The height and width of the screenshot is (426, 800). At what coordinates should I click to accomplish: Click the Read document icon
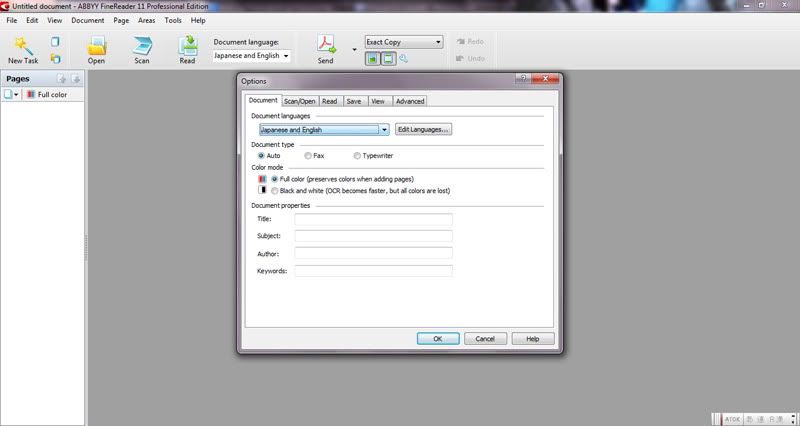click(187, 45)
